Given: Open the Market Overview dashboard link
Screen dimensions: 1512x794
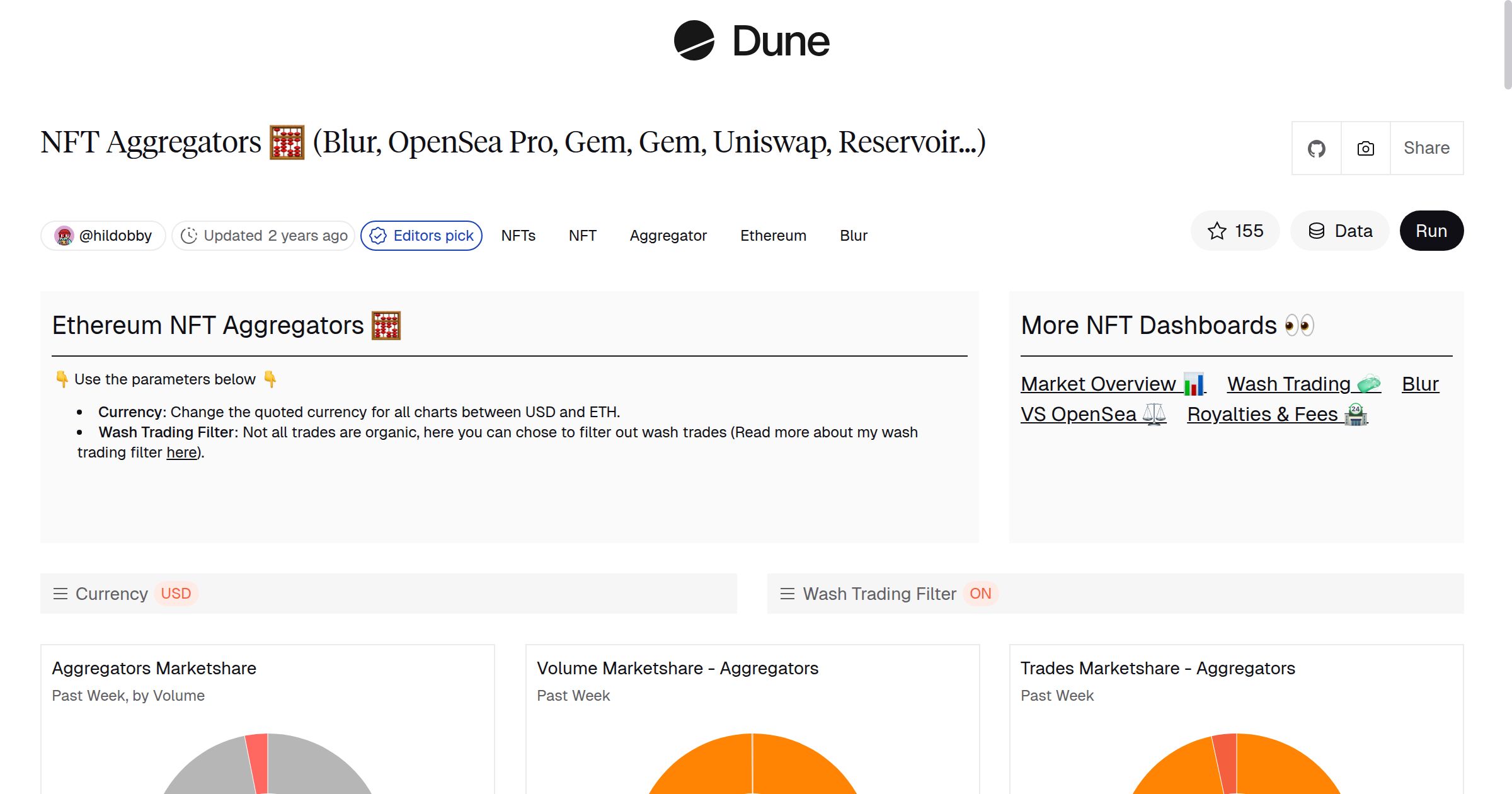Looking at the screenshot, I should coord(1097,384).
